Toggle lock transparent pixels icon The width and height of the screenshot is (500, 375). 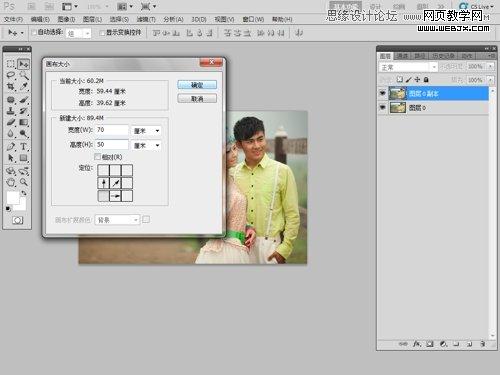[399, 80]
